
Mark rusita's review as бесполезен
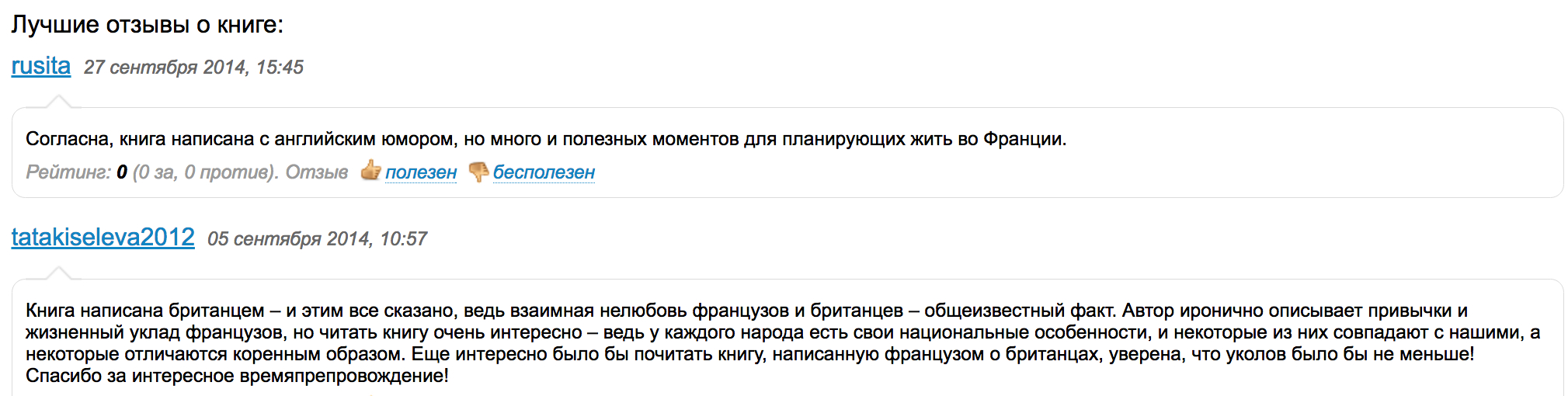coord(544,172)
